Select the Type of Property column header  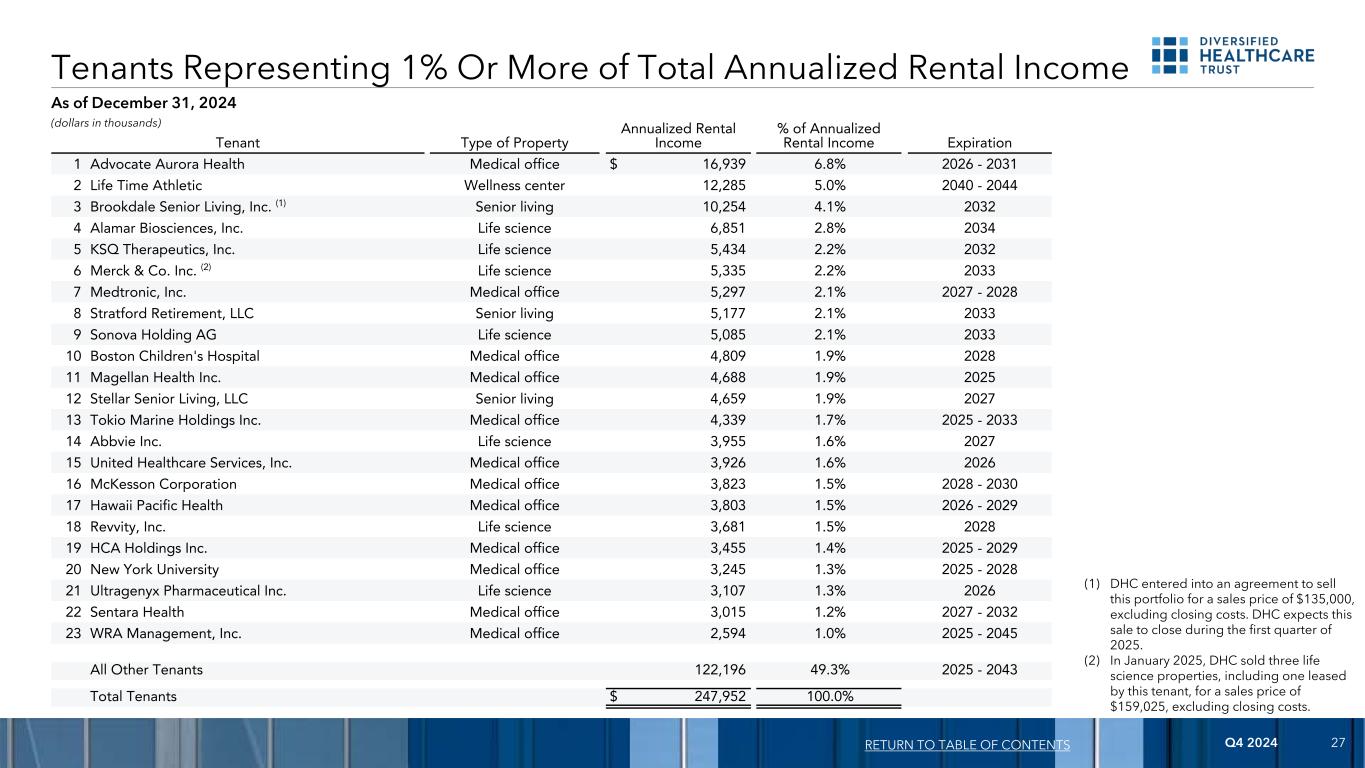click(x=514, y=143)
